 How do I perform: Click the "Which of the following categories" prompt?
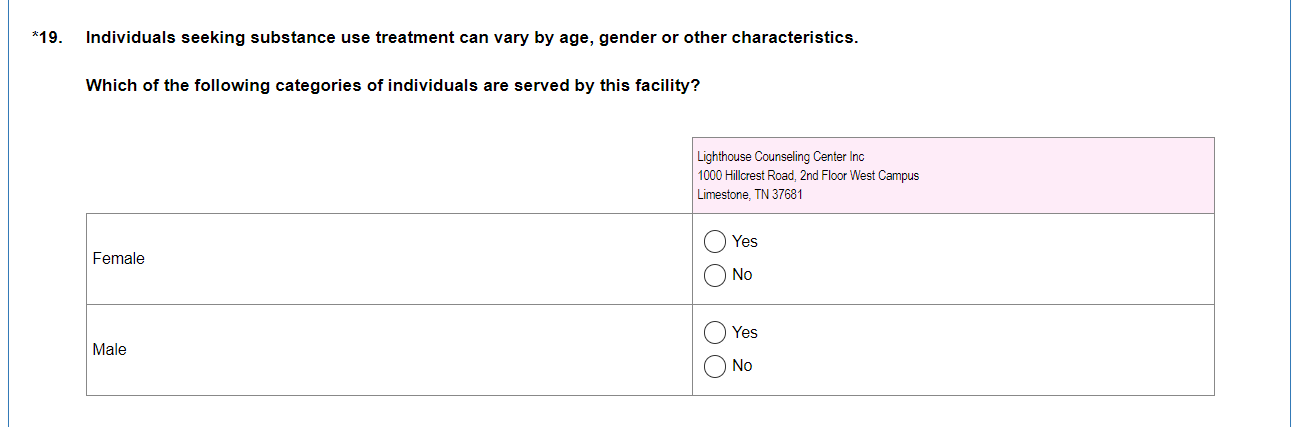click(392, 86)
